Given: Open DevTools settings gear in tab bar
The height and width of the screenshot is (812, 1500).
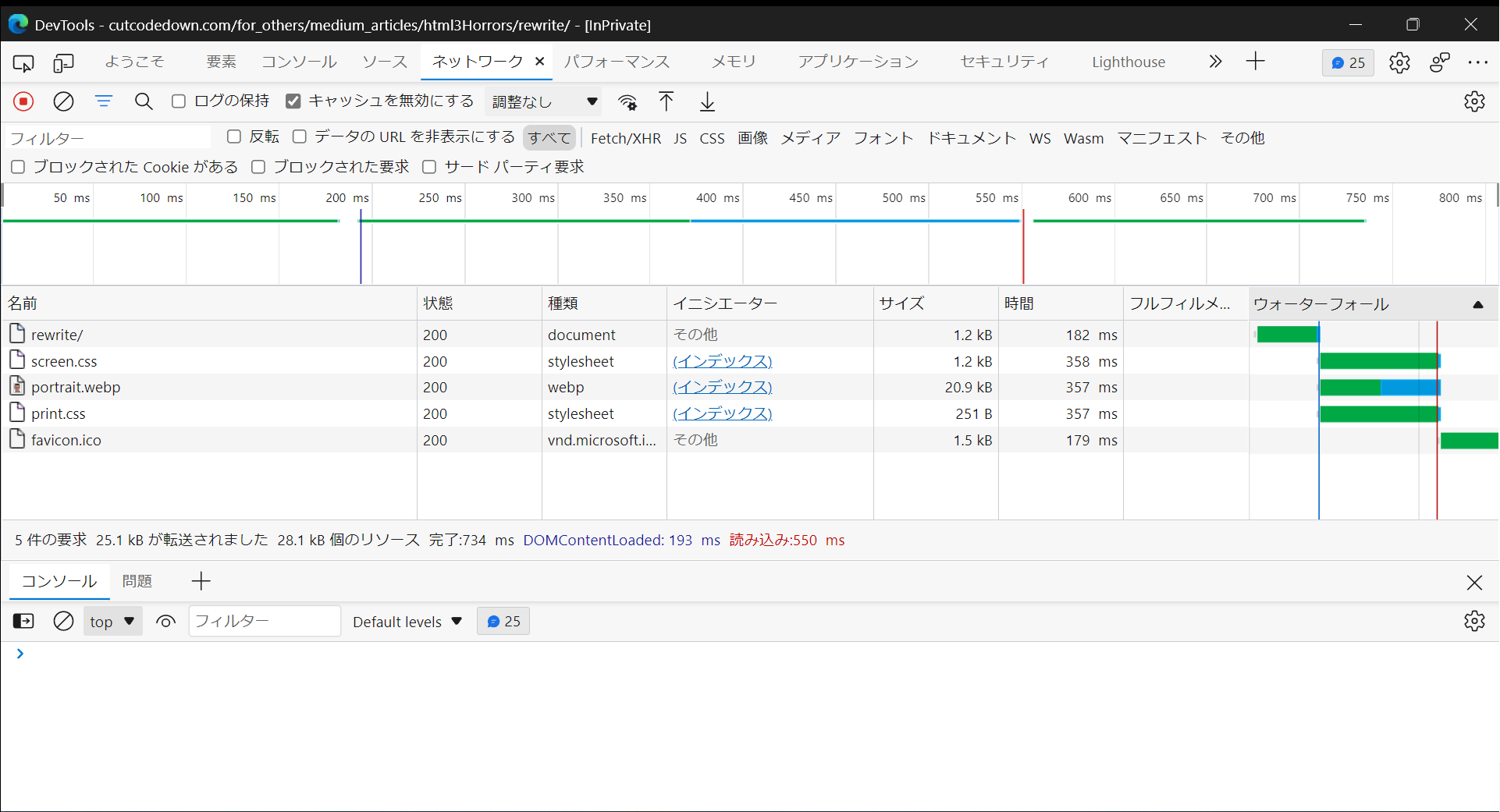Looking at the screenshot, I should click(1399, 62).
